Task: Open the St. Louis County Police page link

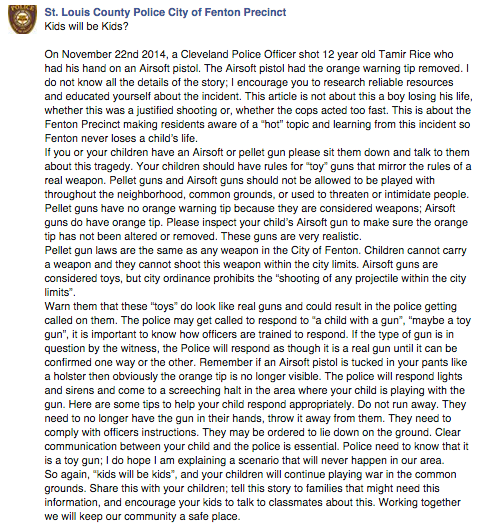Action: pos(165,12)
